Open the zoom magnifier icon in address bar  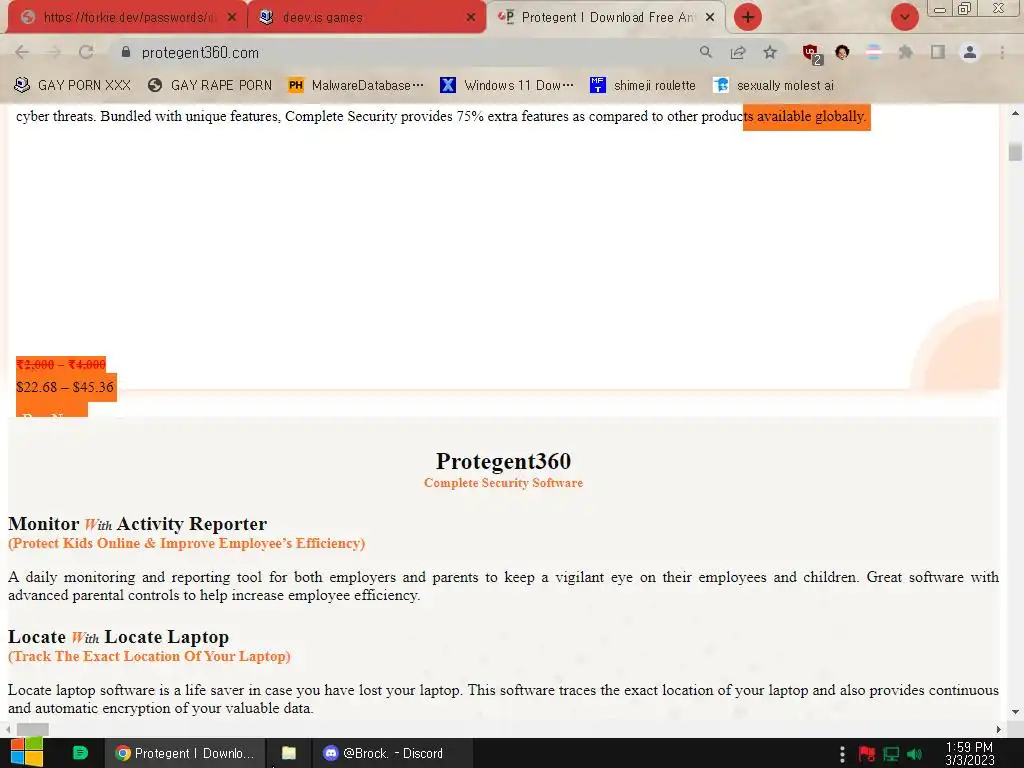pos(705,52)
